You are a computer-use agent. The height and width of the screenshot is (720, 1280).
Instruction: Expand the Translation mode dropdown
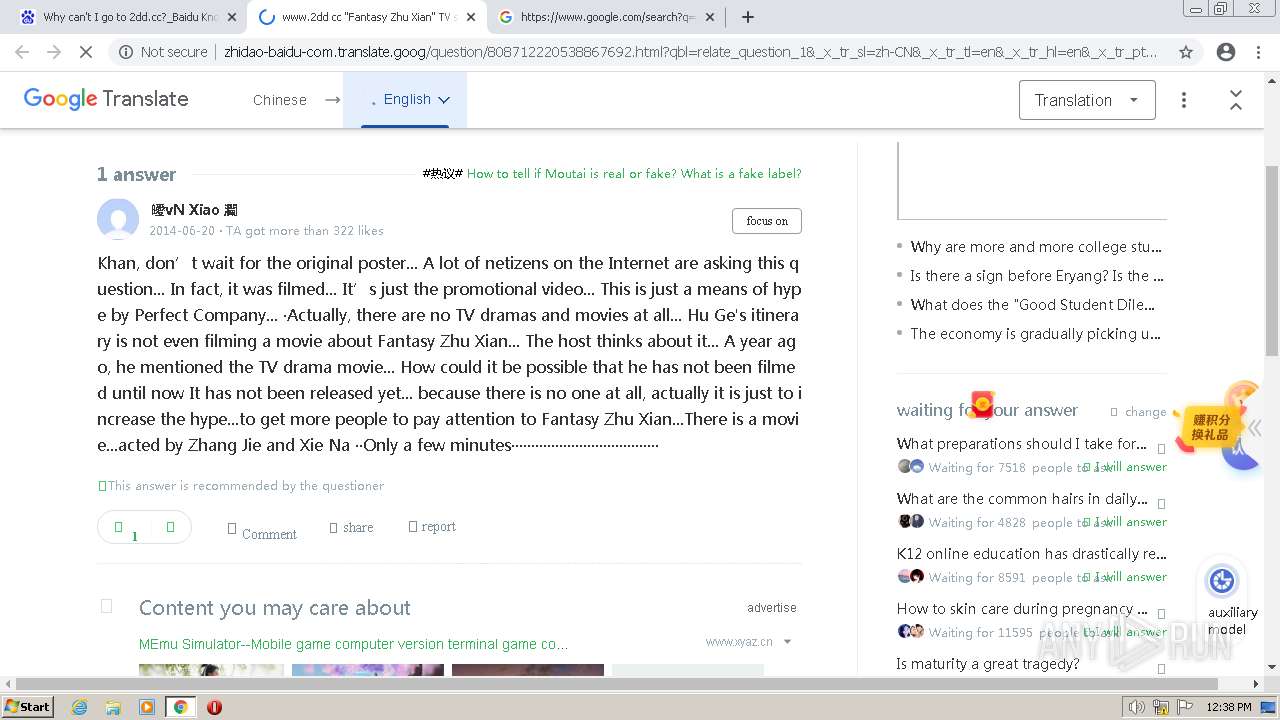[x=1087, y=100]
